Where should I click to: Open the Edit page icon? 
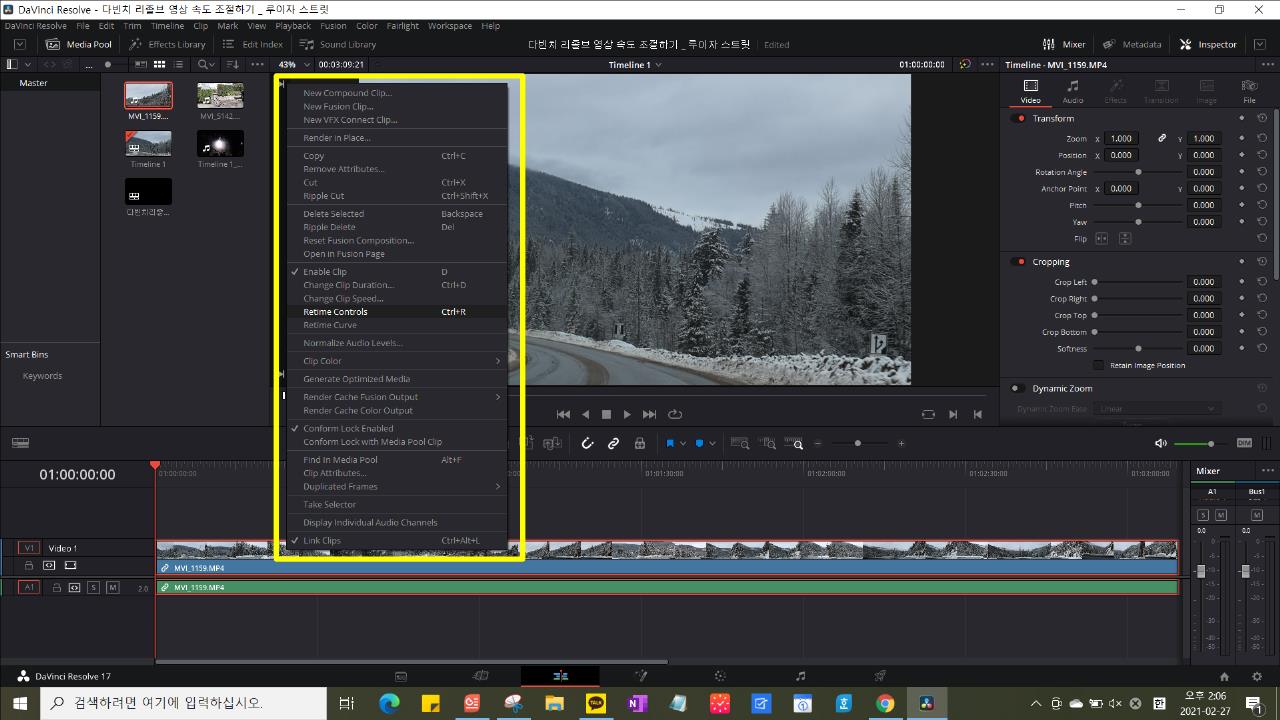560,676
